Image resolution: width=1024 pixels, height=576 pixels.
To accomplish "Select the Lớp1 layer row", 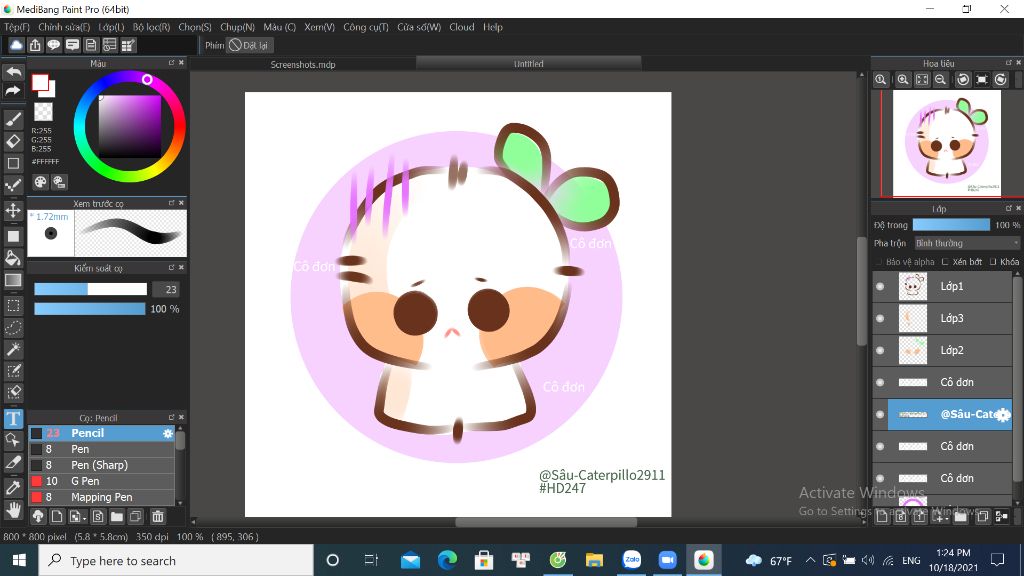I will click(x=942, y=287).
